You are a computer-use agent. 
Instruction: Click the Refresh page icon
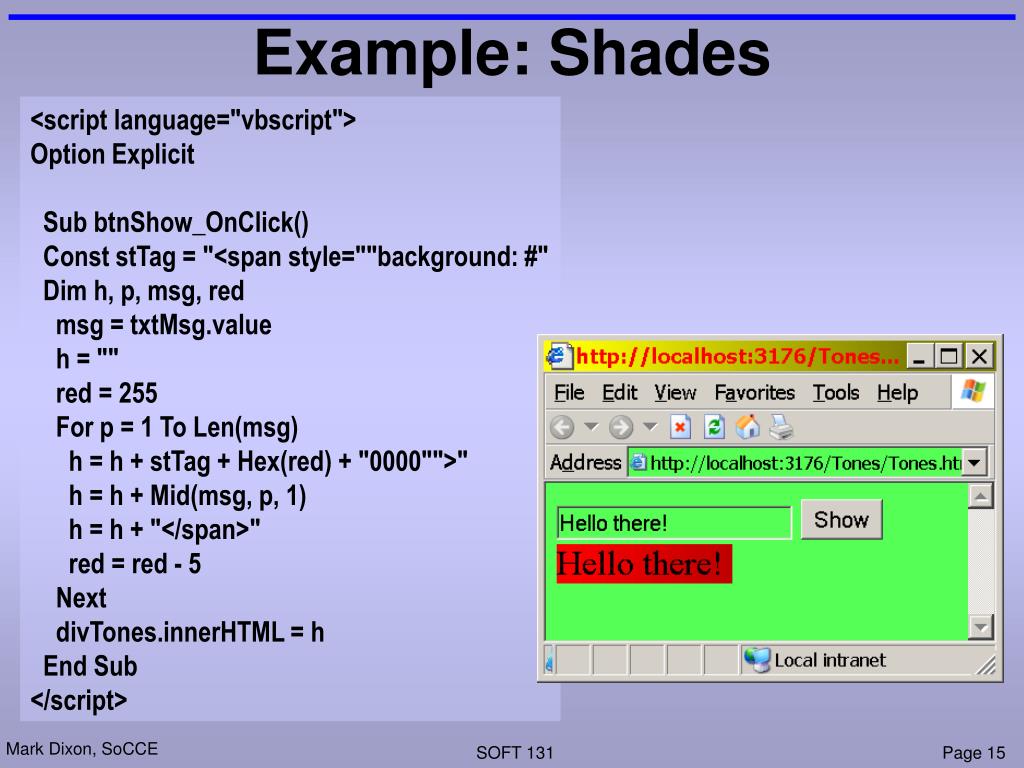click(714, 428)
